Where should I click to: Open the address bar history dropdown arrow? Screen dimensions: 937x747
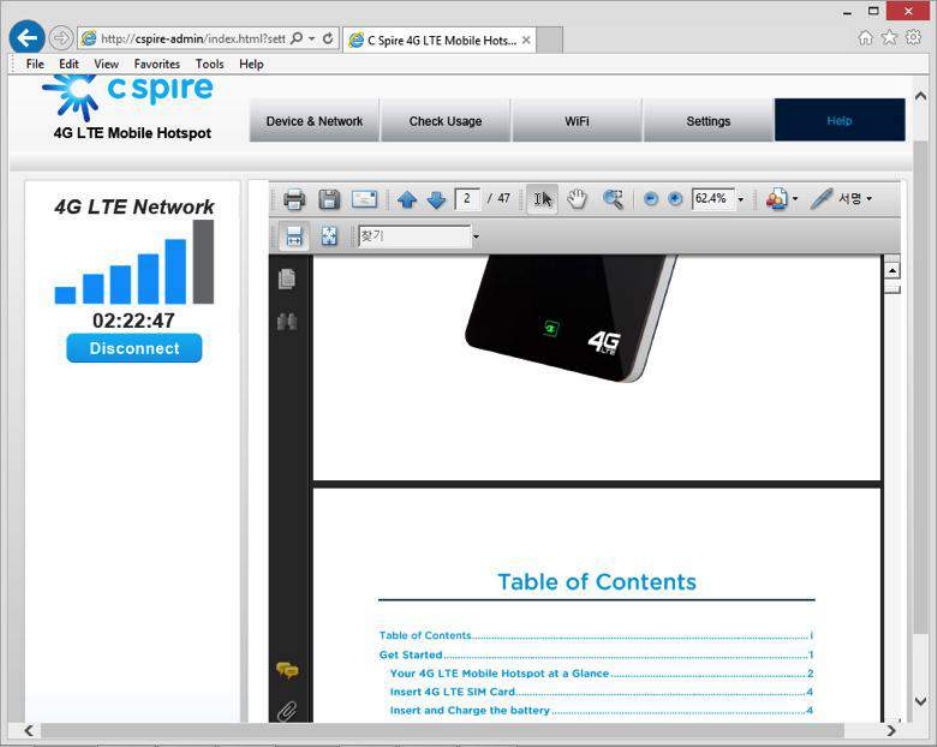(312, 39)
